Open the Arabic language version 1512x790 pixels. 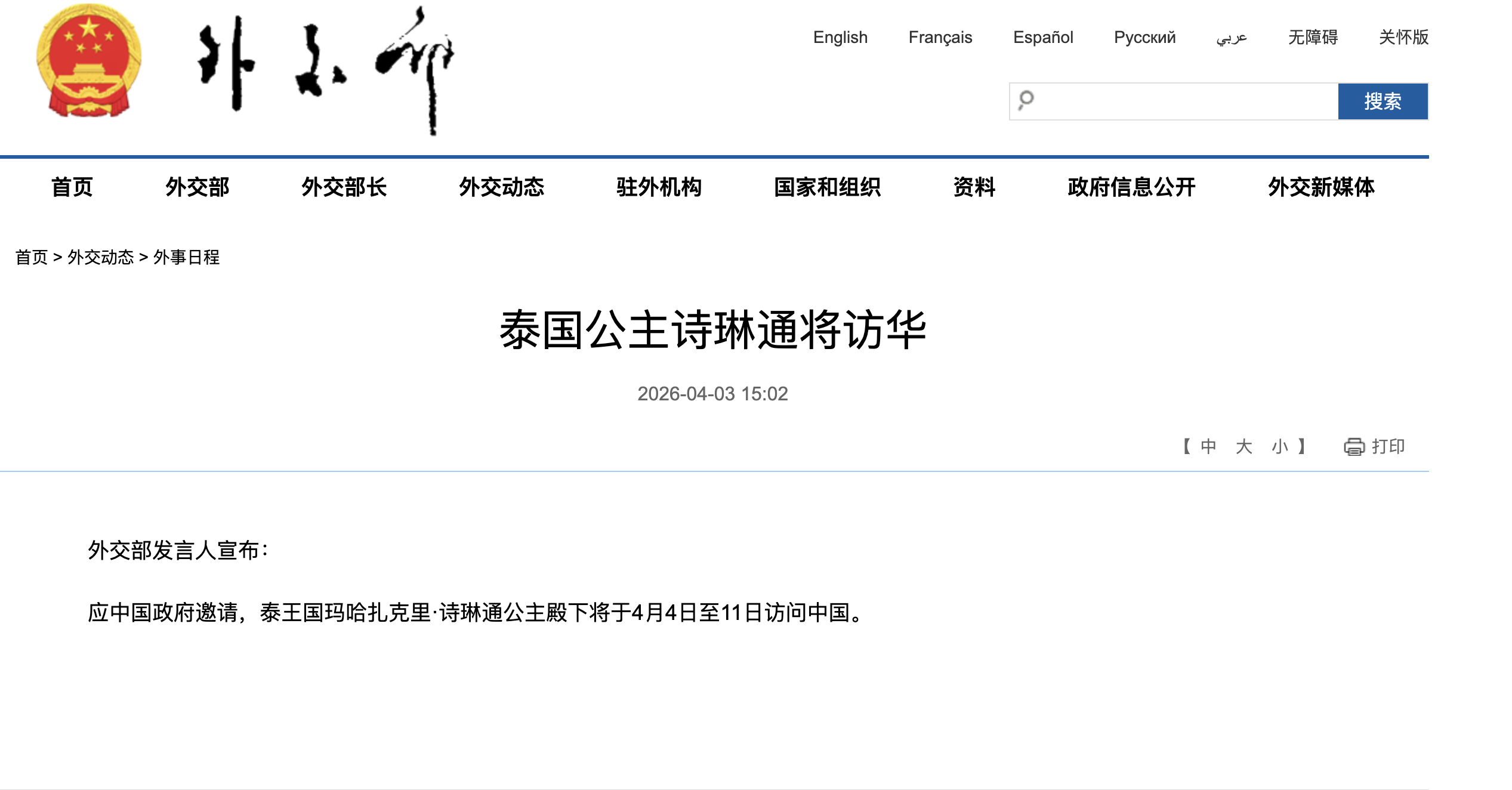pyautogui.click(x=1232, y=38)
